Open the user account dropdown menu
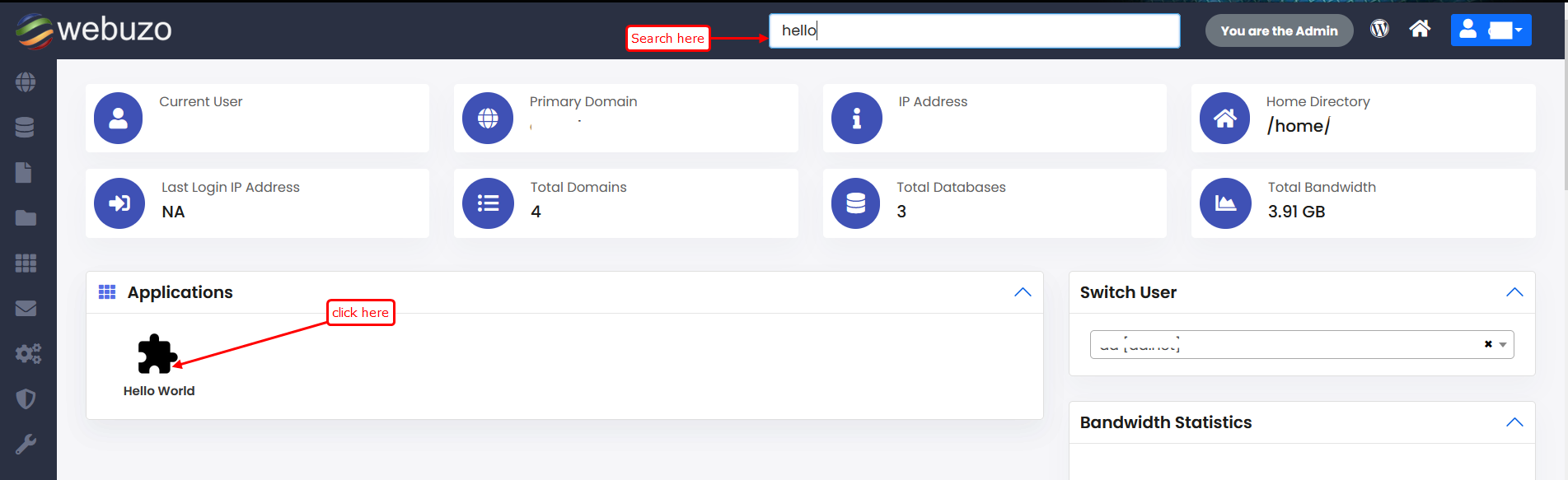Image resolution: width=1568 pixels, height=480 pixels. pyautogui.click(x=1491, y=30)
